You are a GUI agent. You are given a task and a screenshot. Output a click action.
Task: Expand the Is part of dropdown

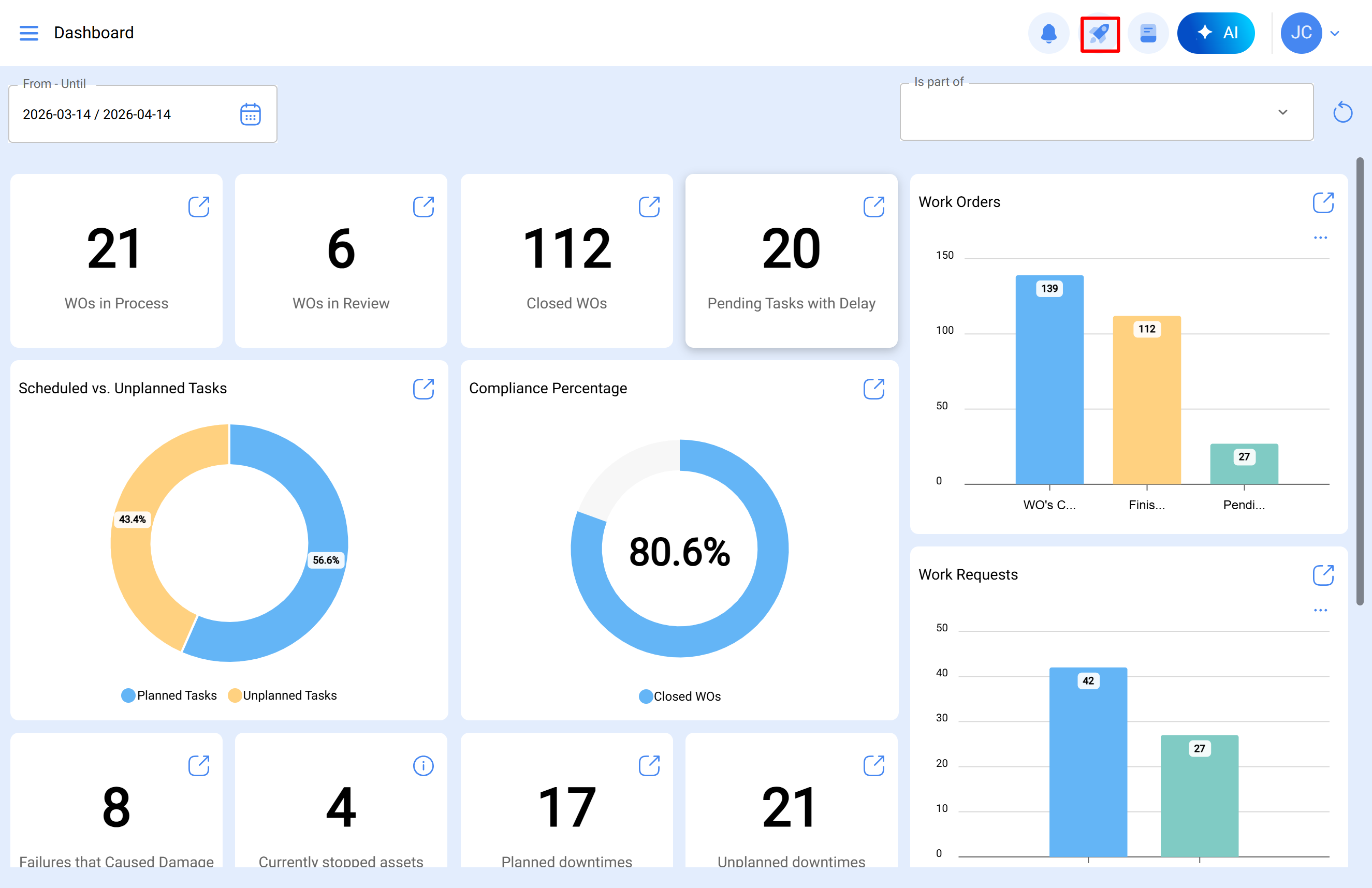[1282, 112]
